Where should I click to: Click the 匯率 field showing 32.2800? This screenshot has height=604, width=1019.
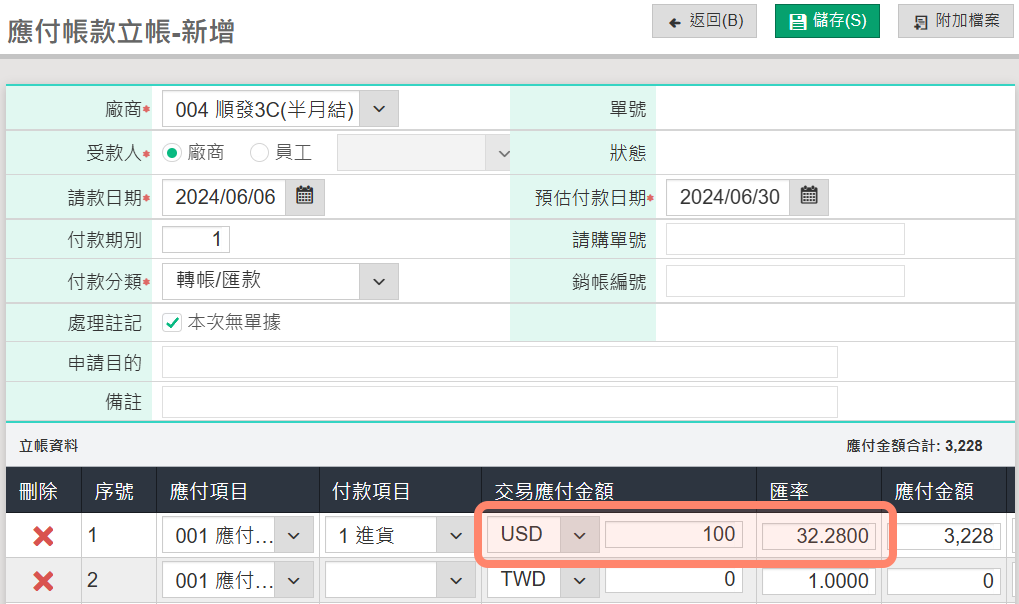[x=817, y=536]
